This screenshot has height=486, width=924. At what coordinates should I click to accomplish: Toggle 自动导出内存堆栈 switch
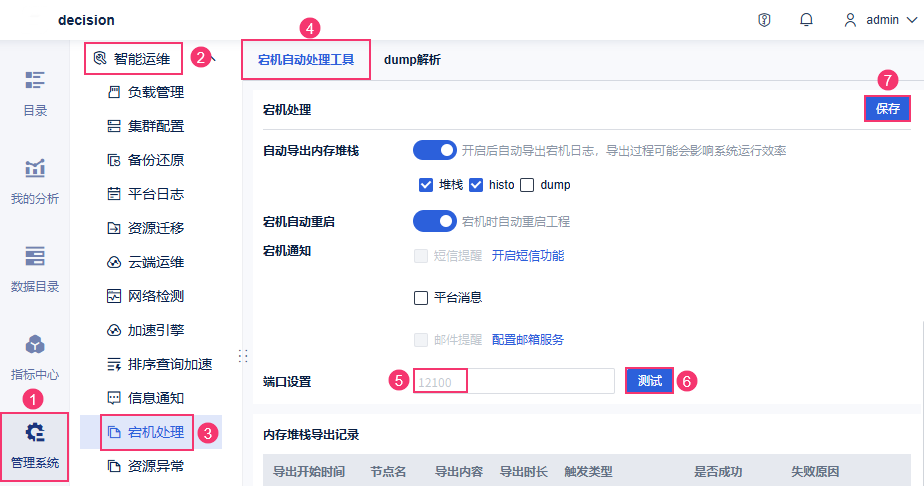pos(434,150)
